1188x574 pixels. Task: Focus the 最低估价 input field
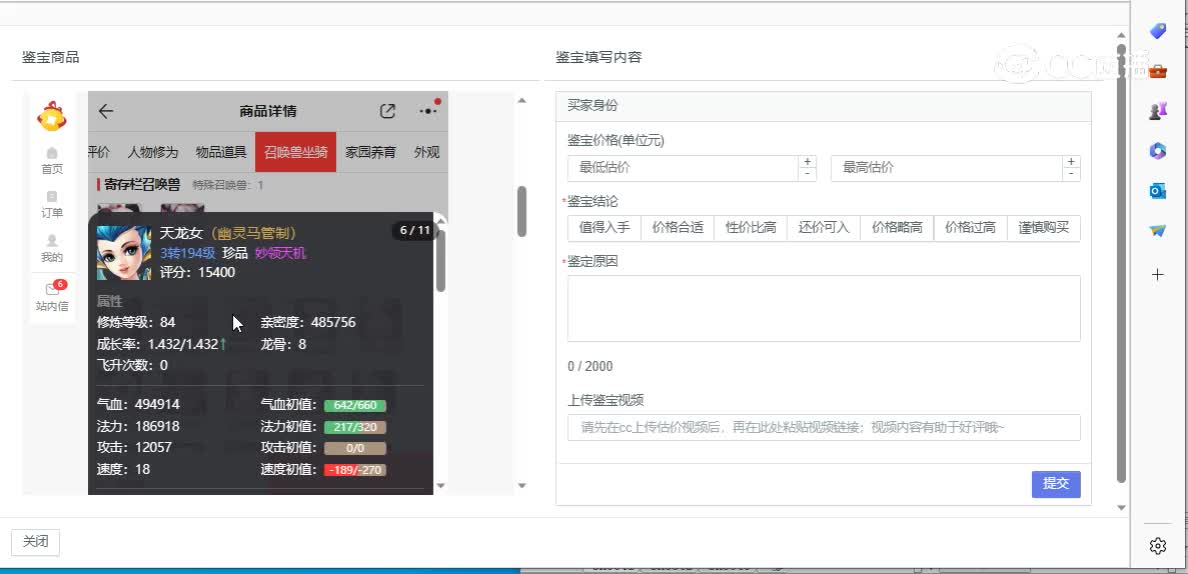[683, 168]
